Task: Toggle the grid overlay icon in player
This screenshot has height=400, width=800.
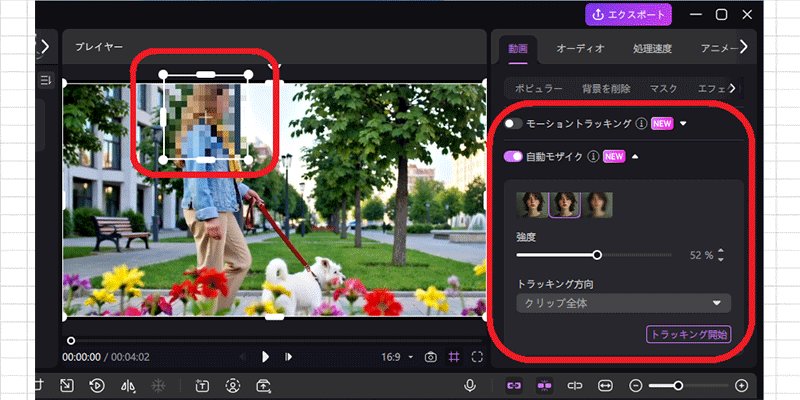Action: point(453,357)
